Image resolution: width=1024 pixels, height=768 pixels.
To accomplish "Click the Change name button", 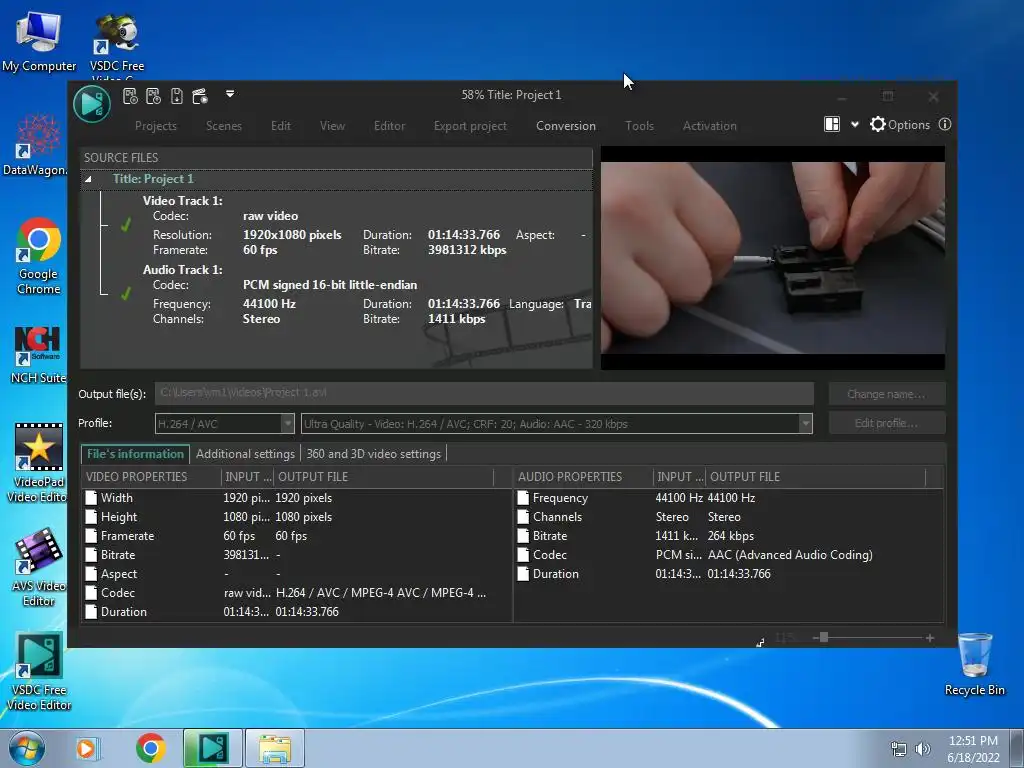I will tap(886, 394).
